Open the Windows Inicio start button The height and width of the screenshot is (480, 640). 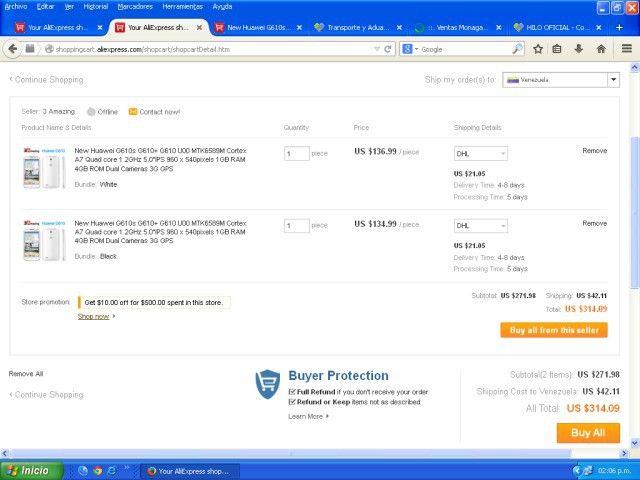[31, 471]
